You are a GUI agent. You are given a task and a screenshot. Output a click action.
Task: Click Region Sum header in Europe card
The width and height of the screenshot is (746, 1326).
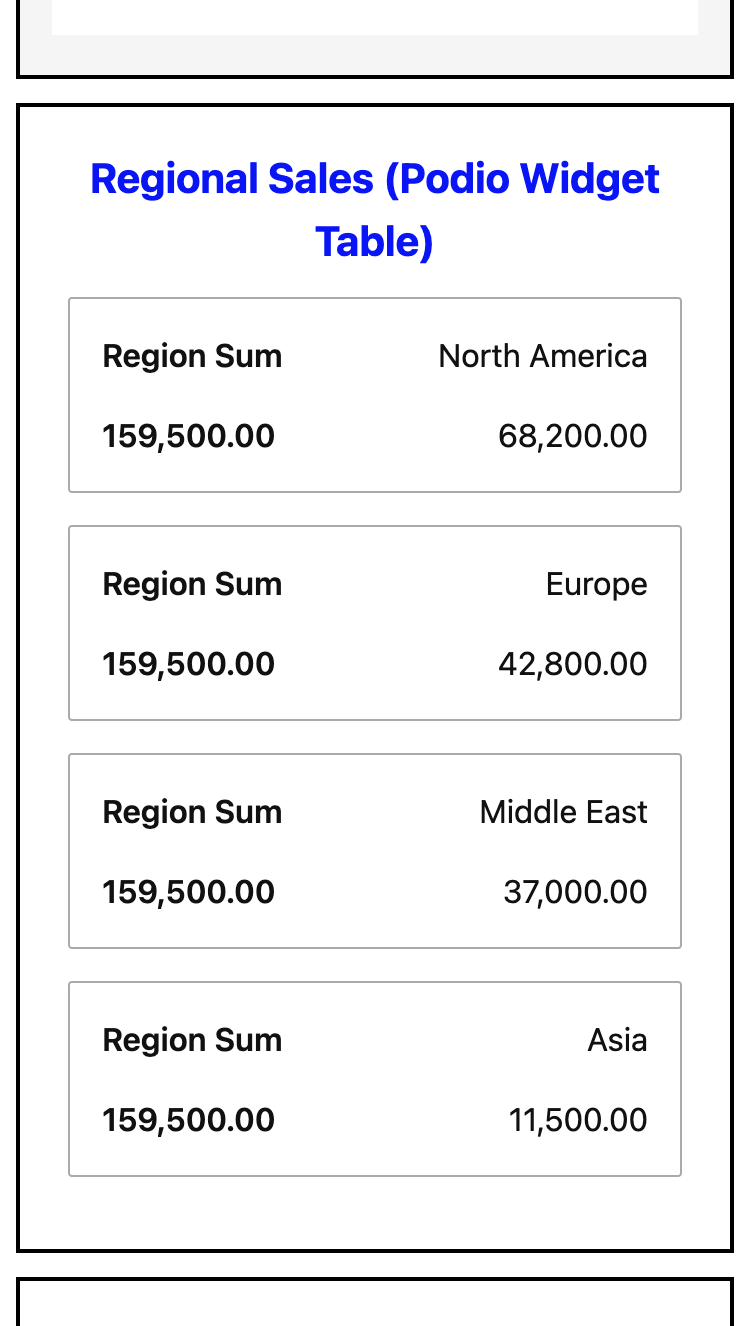tap(192, 584)
